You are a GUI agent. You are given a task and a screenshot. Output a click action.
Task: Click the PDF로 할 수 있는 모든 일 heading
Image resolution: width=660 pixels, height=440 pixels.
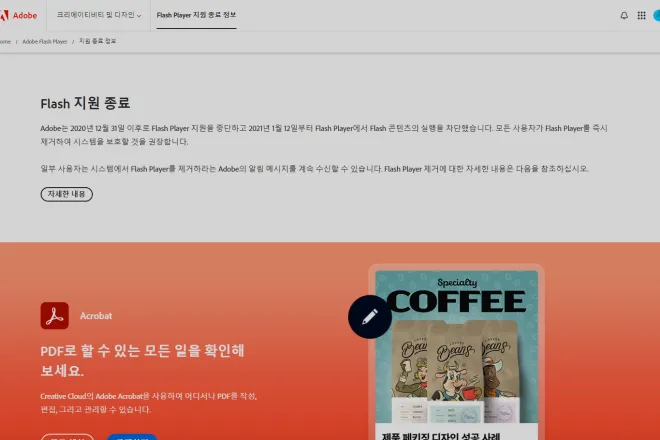[142, 360]
